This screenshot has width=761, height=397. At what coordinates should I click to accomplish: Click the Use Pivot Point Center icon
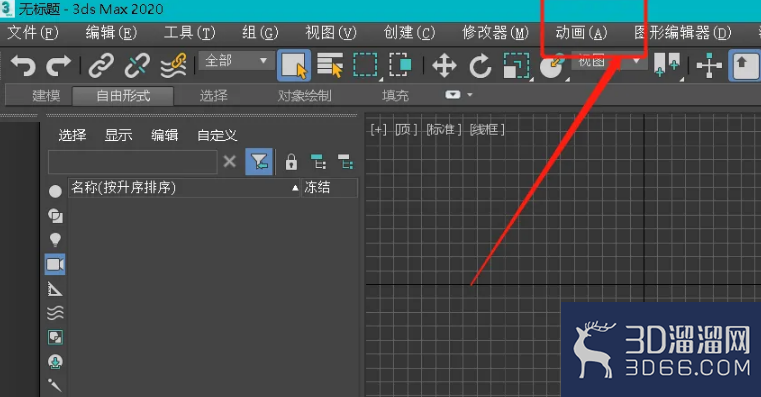667,66
